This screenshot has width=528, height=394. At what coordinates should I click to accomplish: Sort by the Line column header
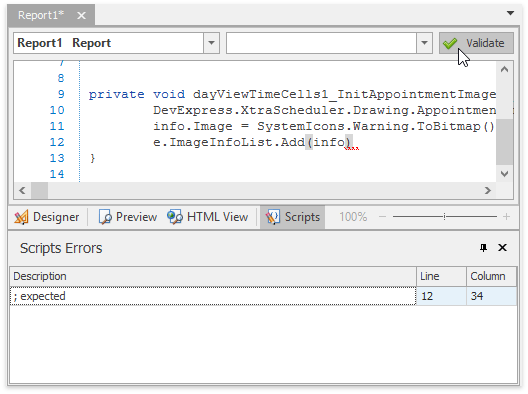441,276
